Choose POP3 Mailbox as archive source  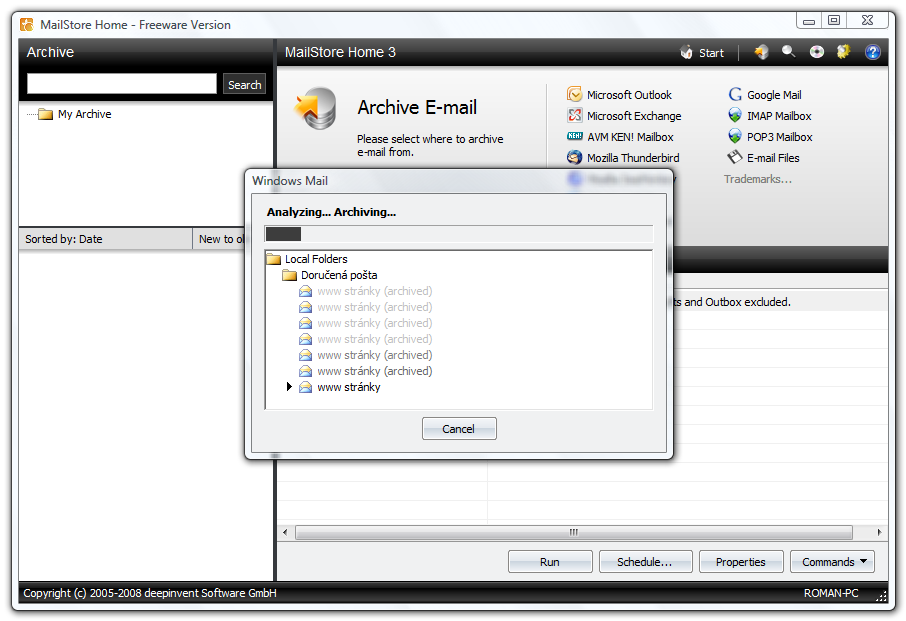tap(779, 137)
